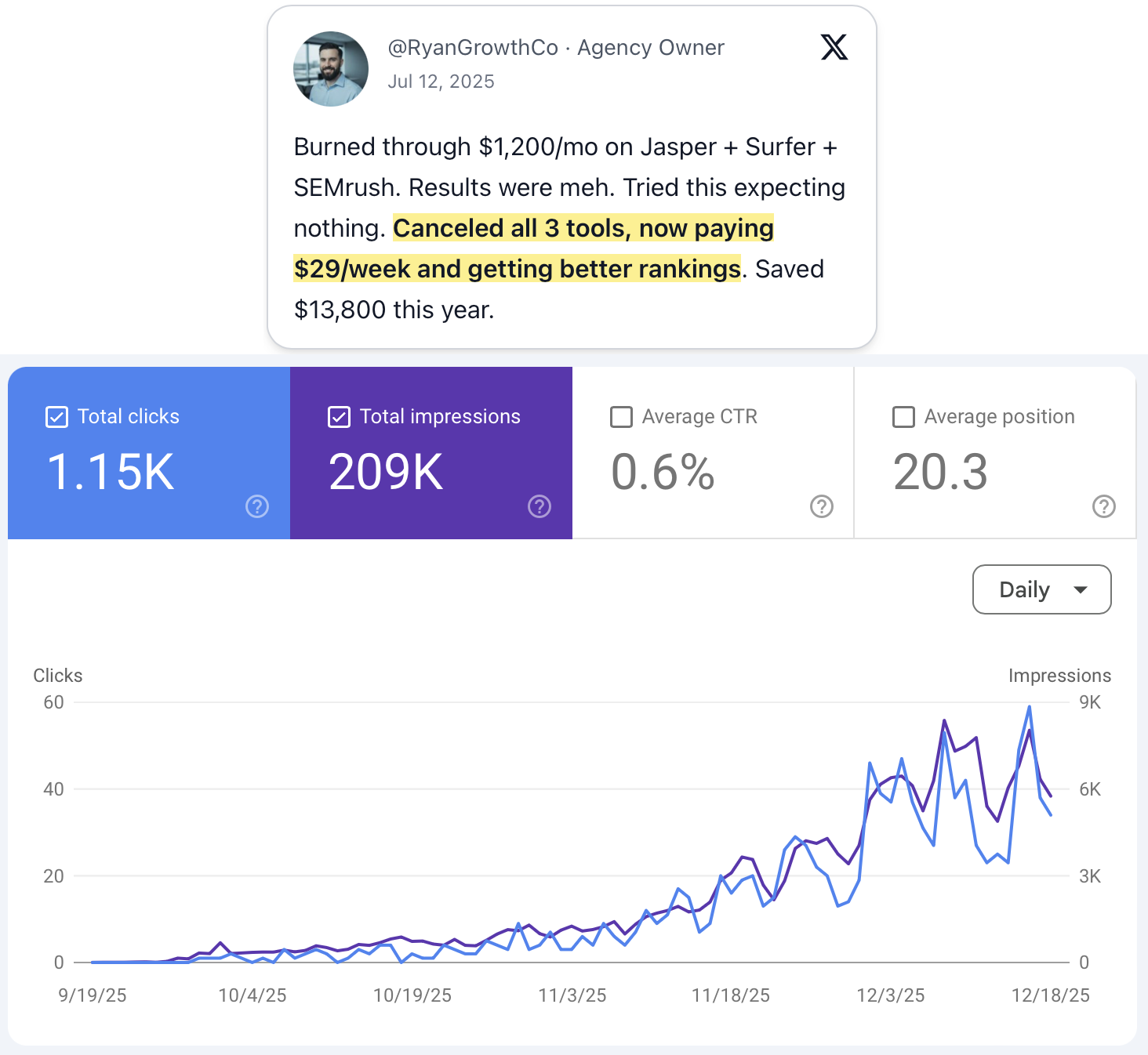Click the 12/18/25 date on chart axis

coord(1051,995)
